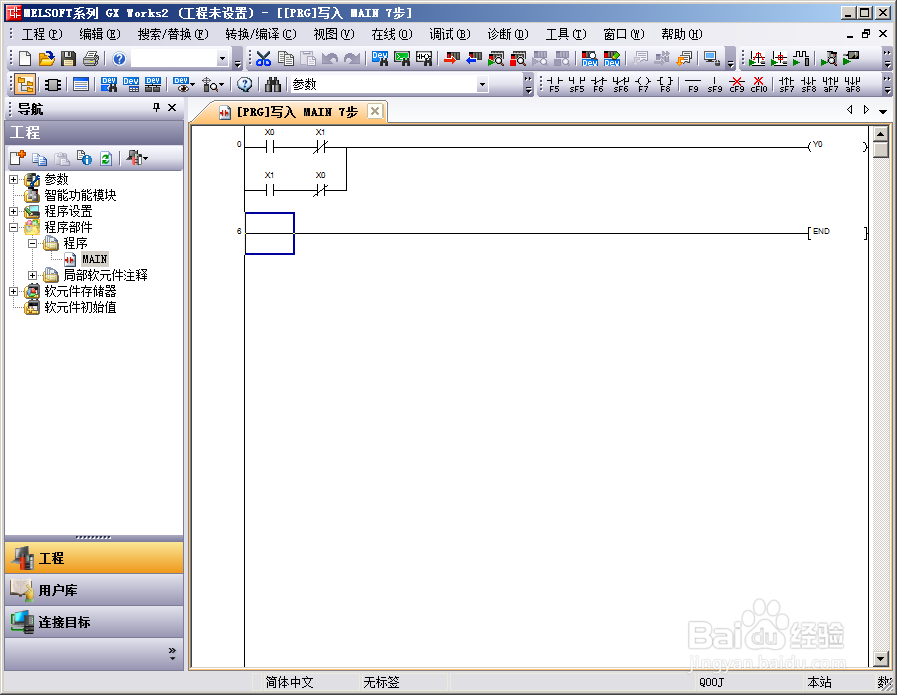Open the 工程(P) menu
Viewport: 897px width, 695px height.
tap(42, 34)
